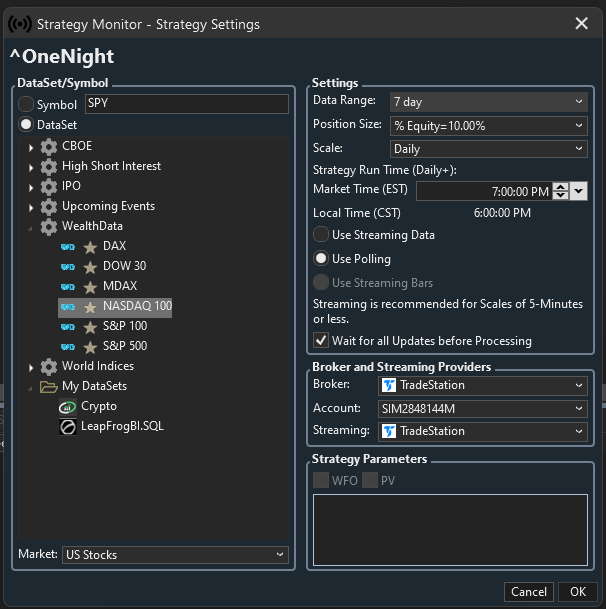The width and height of the screenshot is (606, 609).
Task: Open the Data Range dropdown
Action: tap(579, 101)
